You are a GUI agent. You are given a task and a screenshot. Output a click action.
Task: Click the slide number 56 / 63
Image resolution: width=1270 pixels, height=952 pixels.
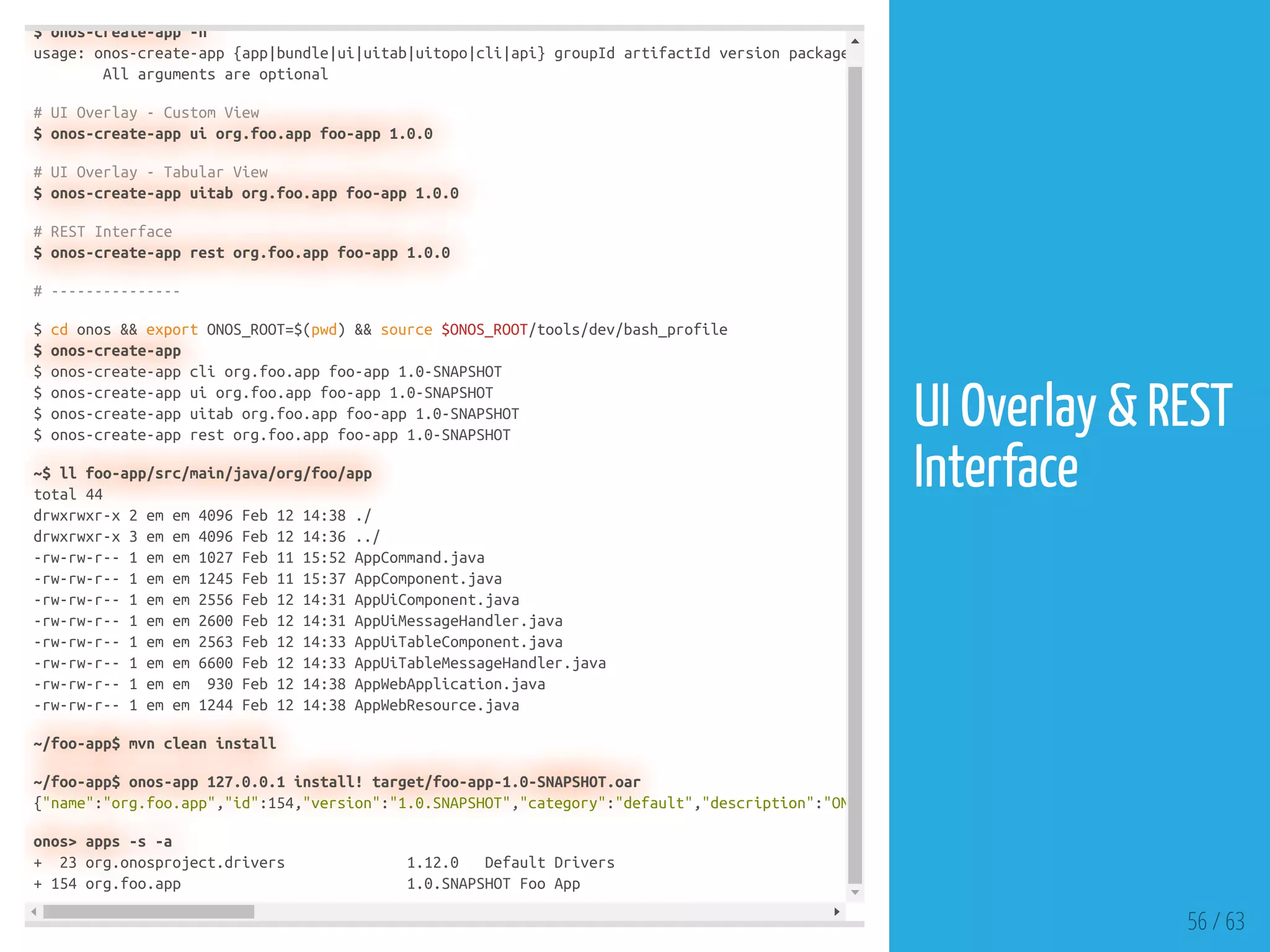coord(1215,921)
